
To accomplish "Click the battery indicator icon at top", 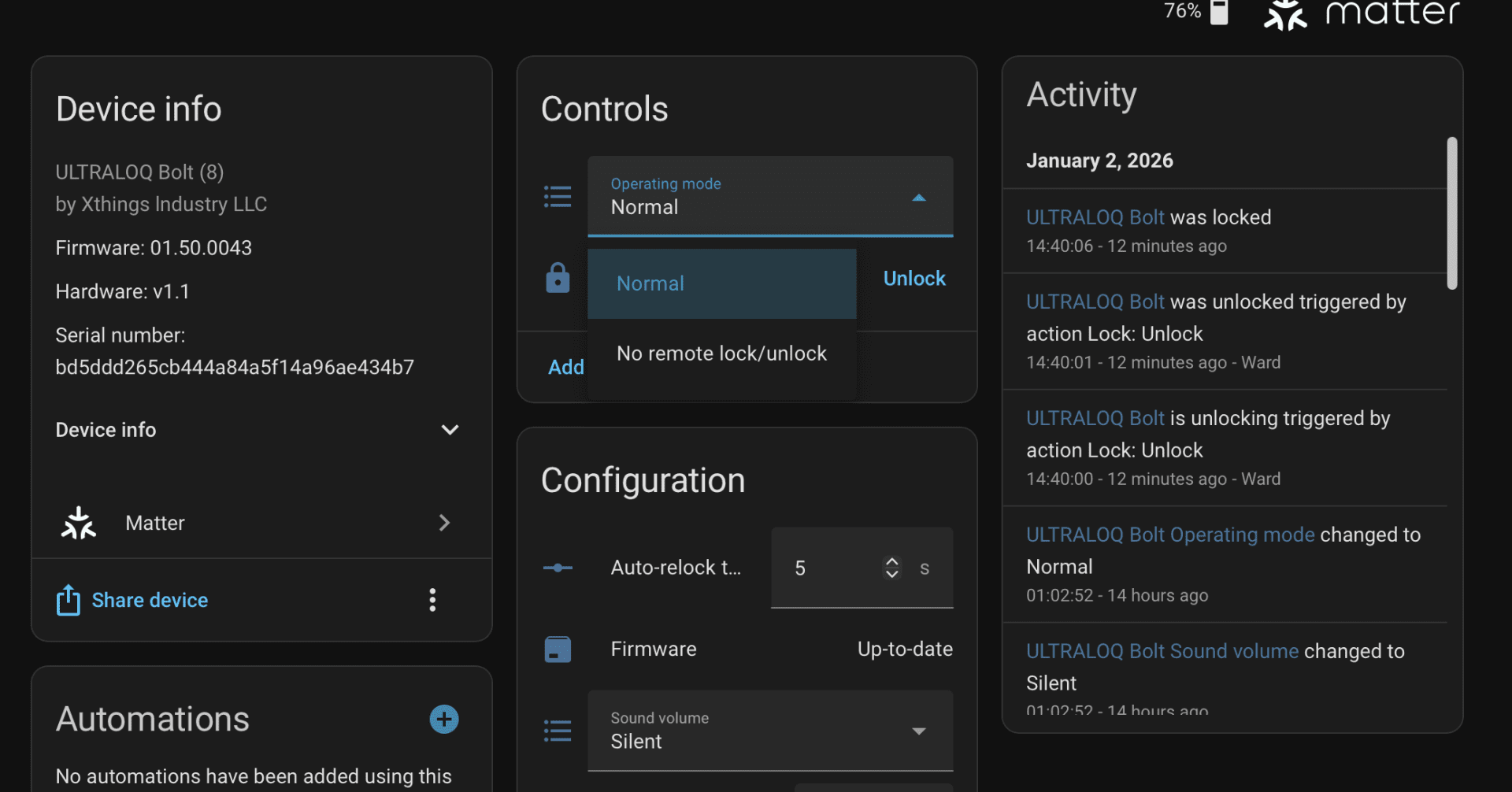I will coord(1219,12).
